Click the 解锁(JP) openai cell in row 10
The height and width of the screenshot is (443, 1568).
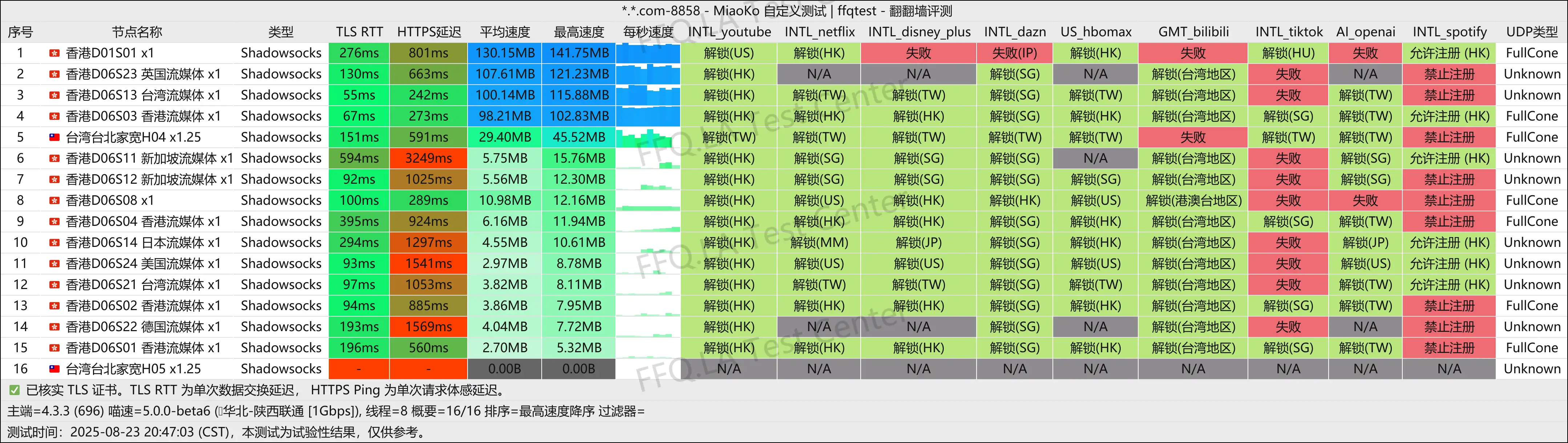1365,243
